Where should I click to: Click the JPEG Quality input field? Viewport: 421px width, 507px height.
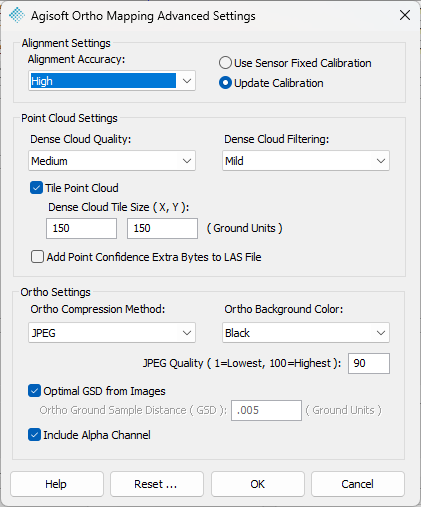click(369, 363)
